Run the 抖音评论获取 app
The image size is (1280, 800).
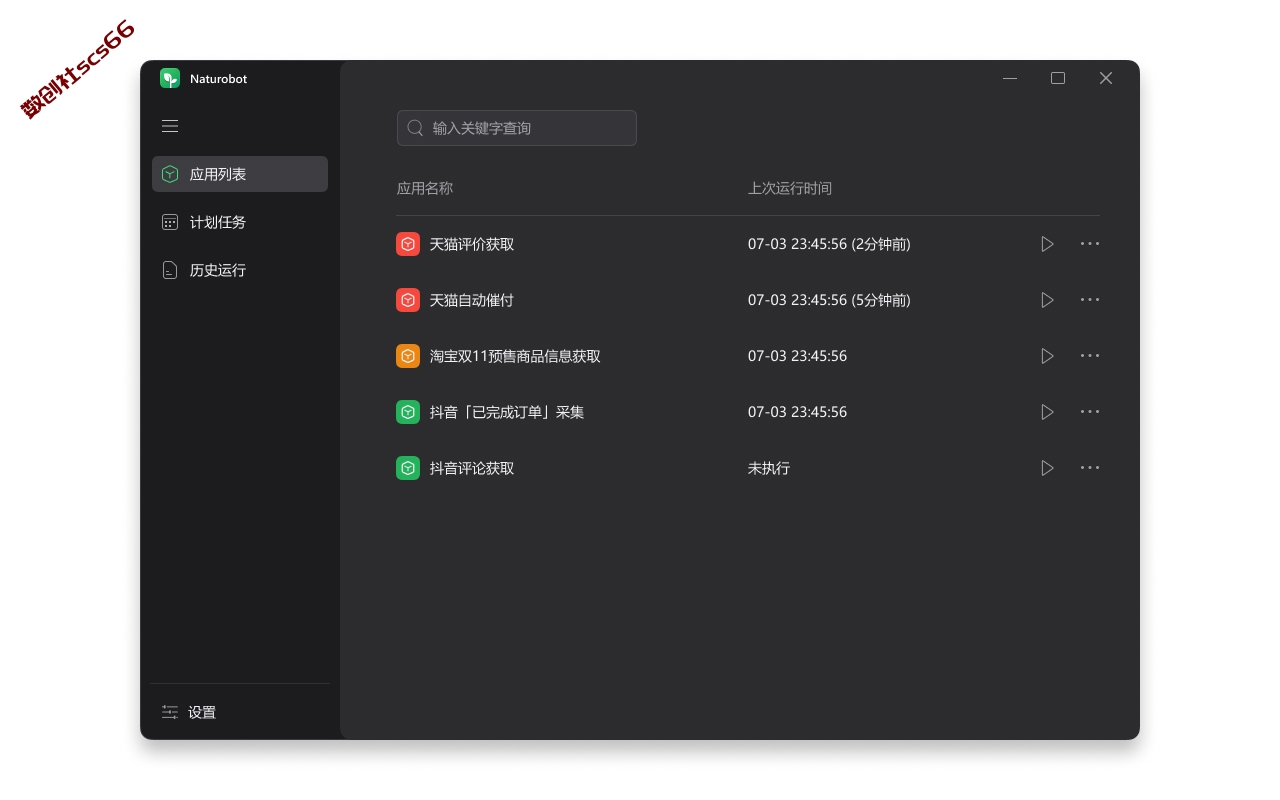[1047, 468]
